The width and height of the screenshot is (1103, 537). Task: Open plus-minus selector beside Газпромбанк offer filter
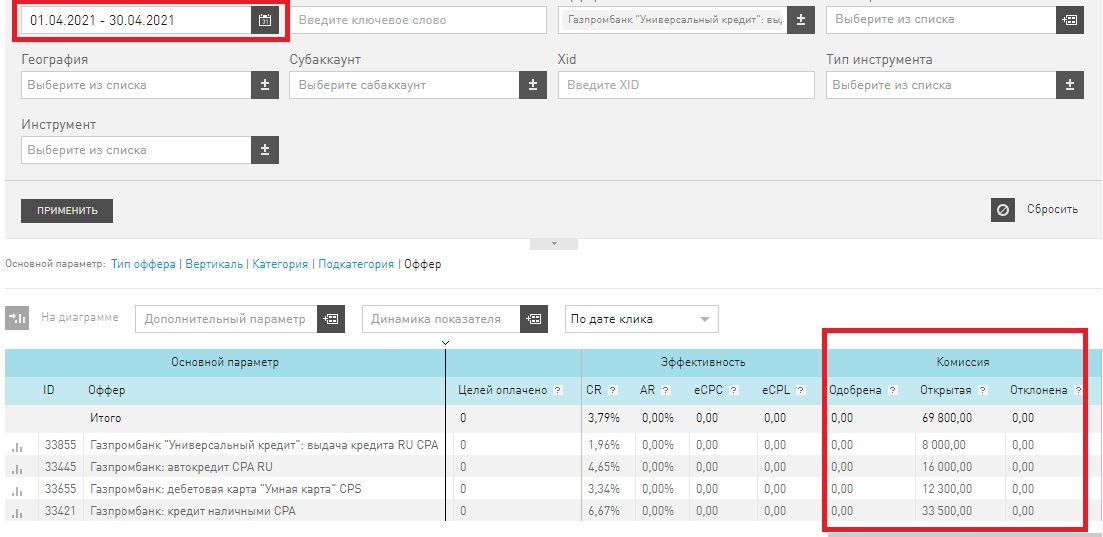801,20
